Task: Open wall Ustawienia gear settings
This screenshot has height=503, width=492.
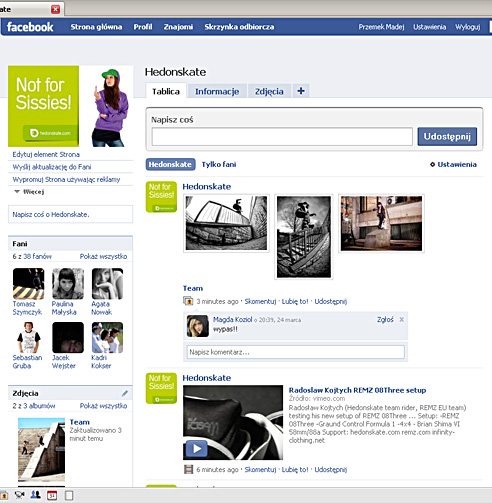Action: [x=453, y=164]
